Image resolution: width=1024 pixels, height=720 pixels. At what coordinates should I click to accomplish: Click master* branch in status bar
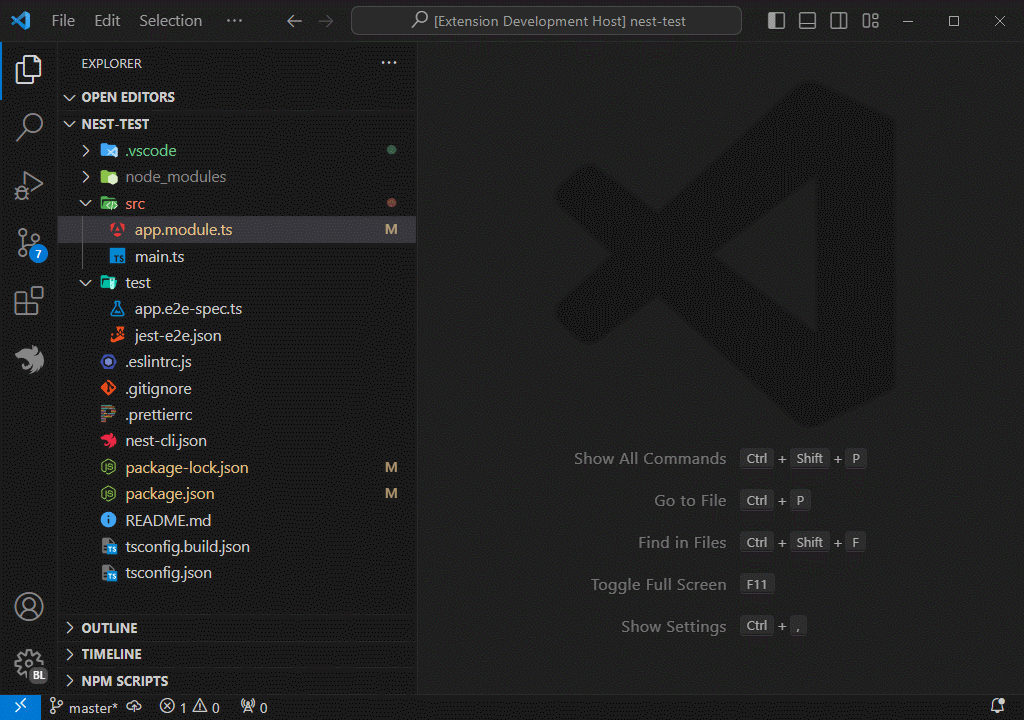pyautogui.click(x=88, y=706)
